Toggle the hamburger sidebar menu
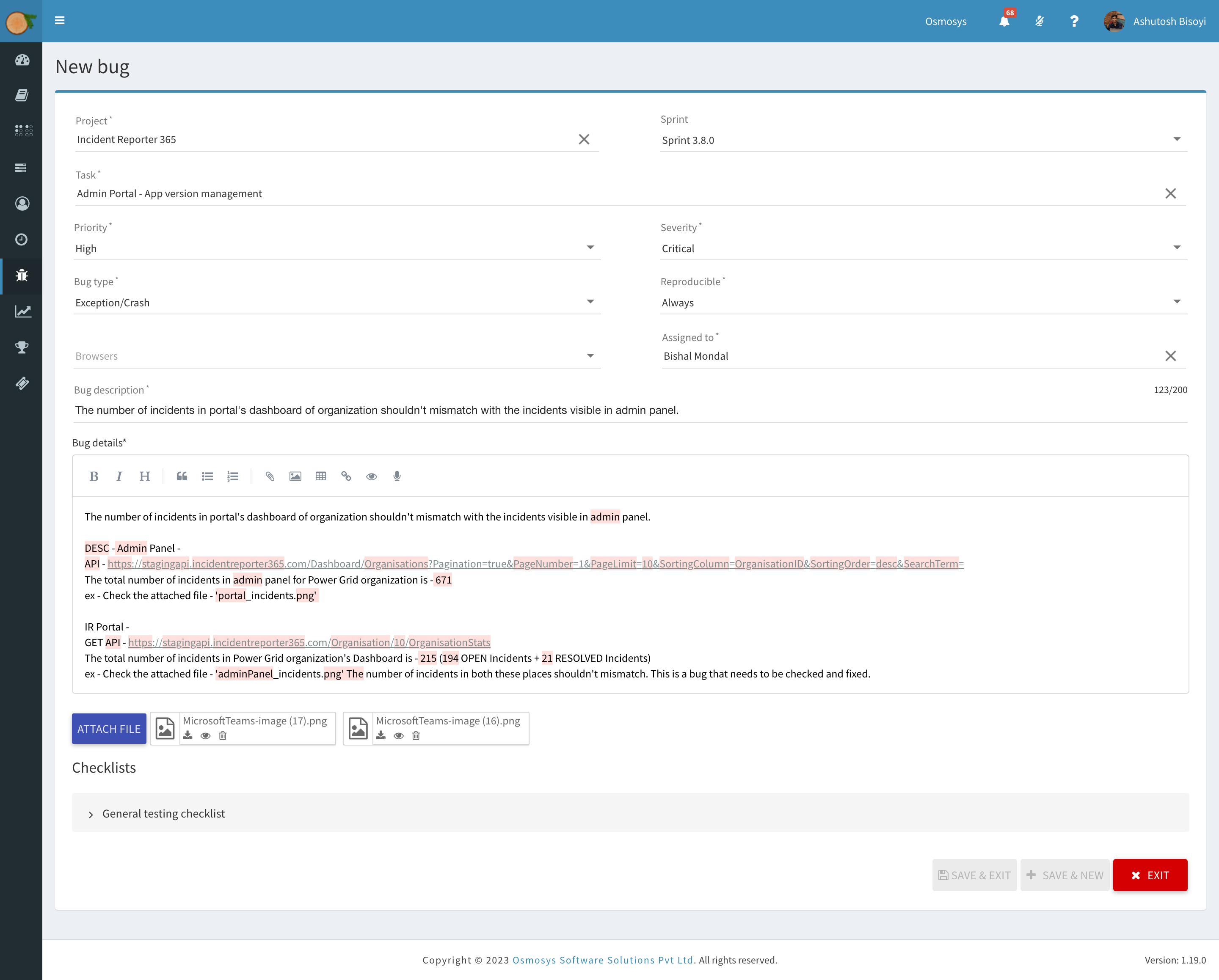 point(60,21)
